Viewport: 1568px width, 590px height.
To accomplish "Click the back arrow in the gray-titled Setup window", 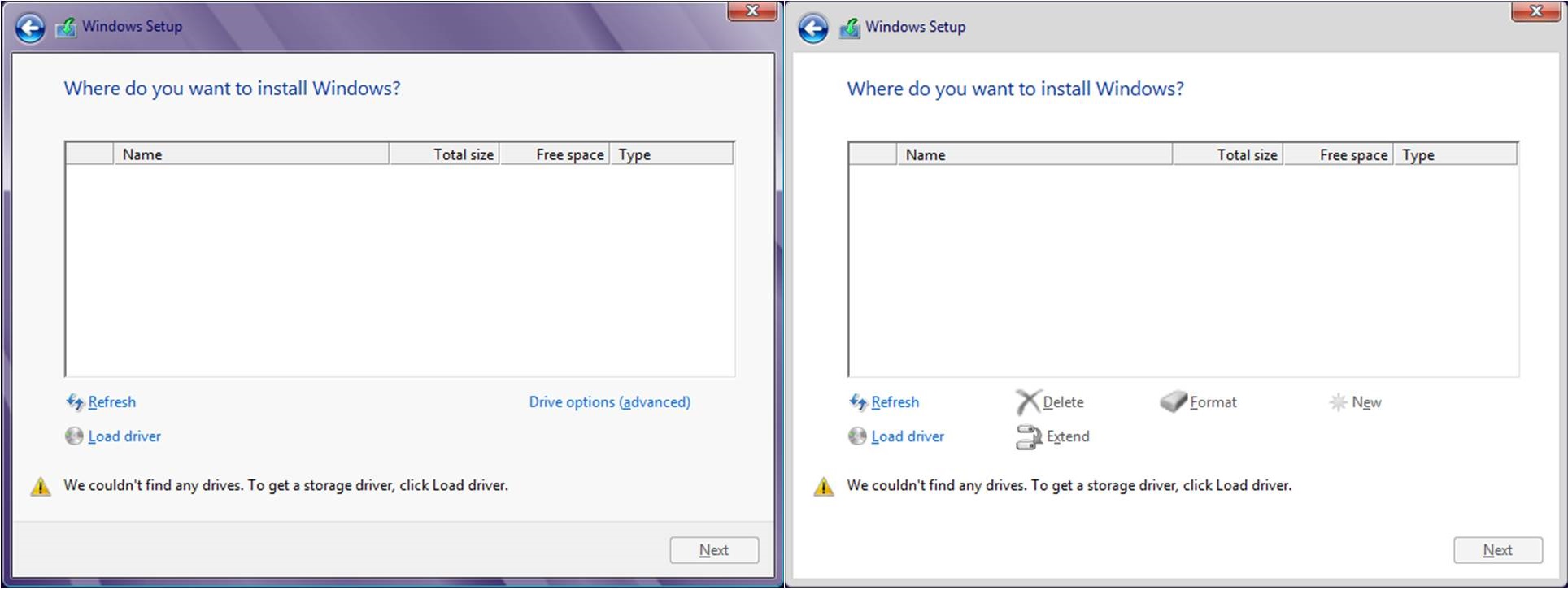I will tap(812, 28).
